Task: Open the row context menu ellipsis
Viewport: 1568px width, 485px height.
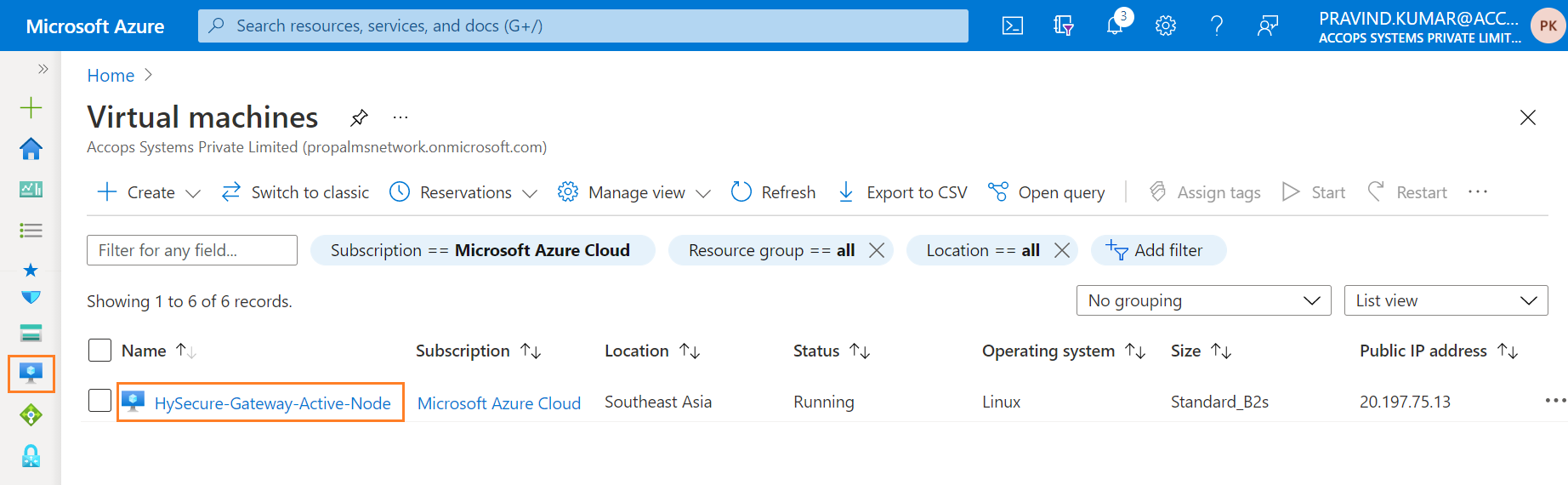Action: click(x=1555, y=401)
